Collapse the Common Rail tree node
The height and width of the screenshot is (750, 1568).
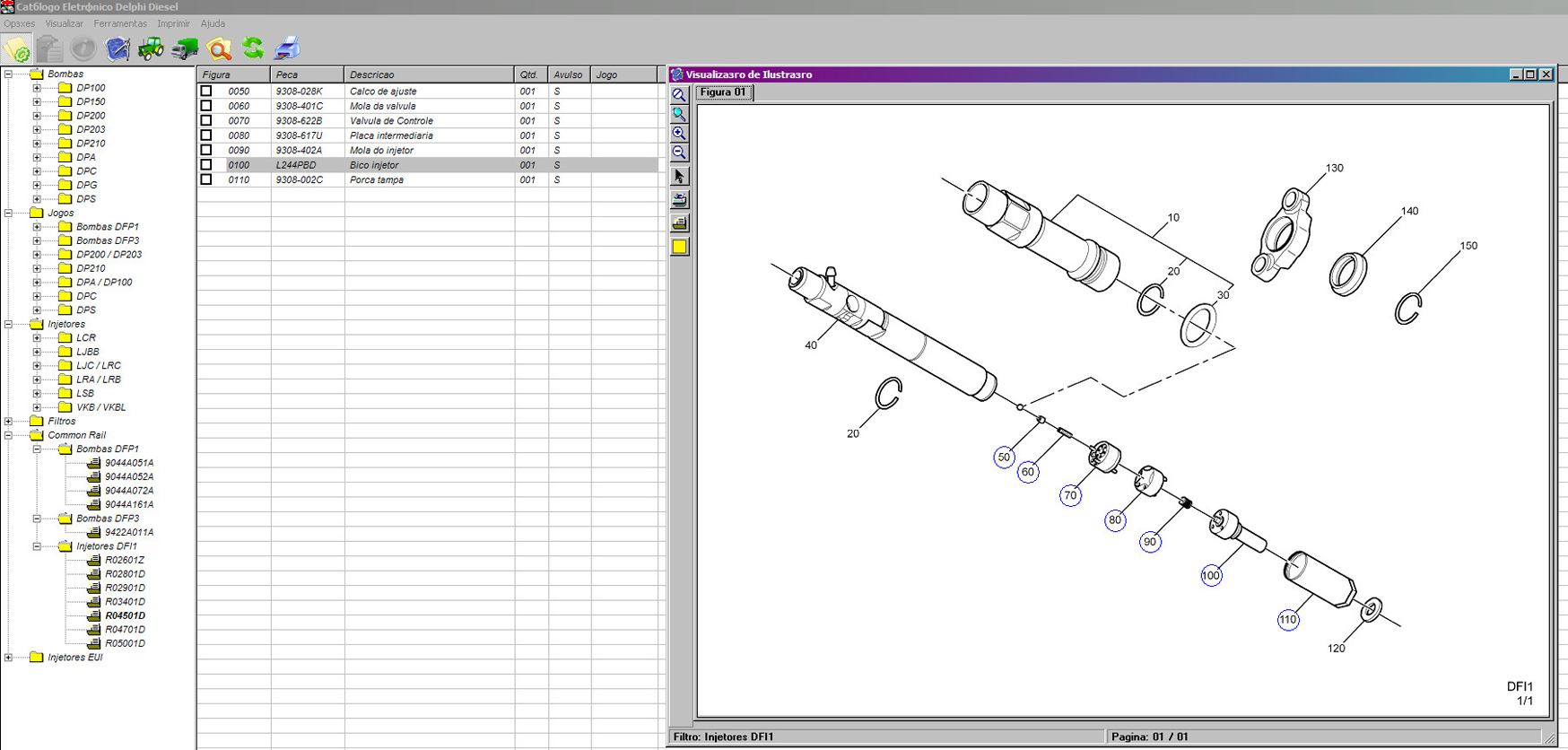9,435
